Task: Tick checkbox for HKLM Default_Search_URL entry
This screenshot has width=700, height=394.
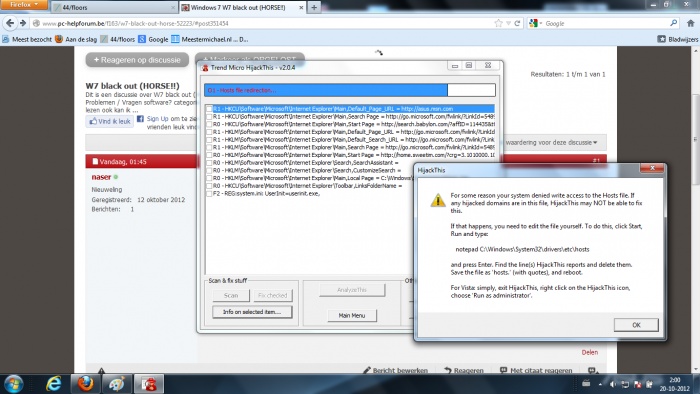Action: point(209,140)
